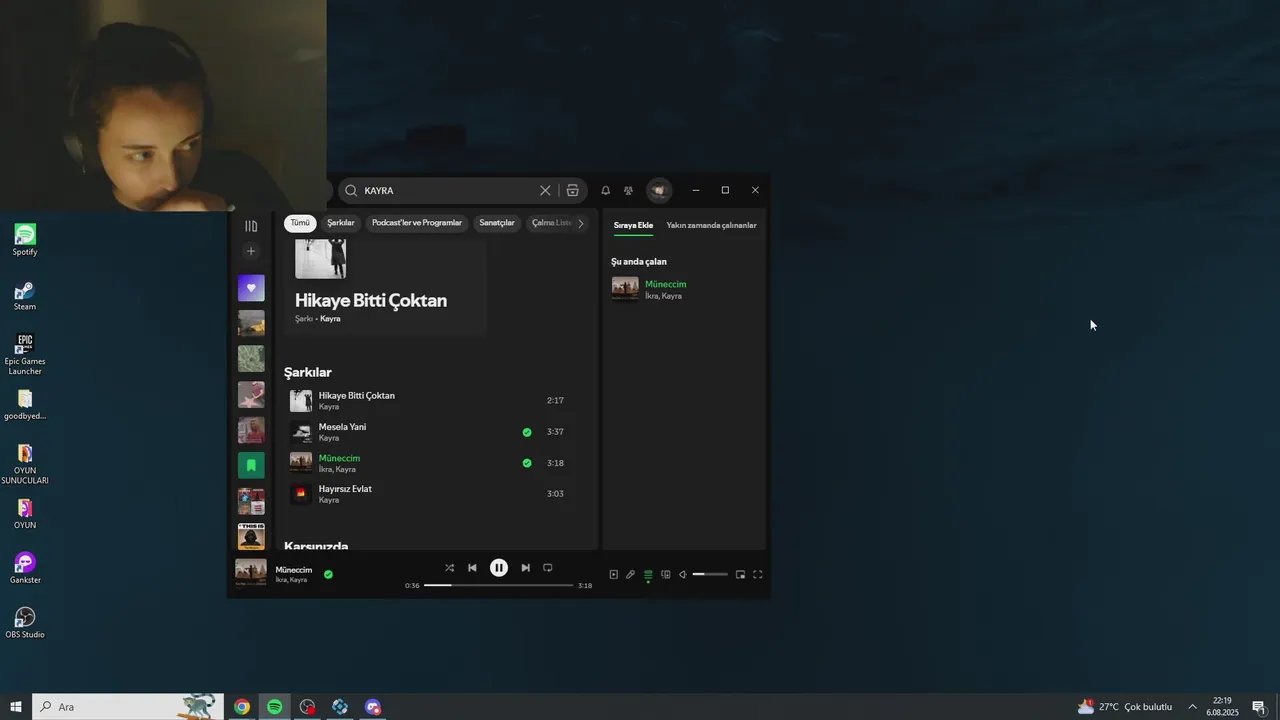
Task: Switch to Yakın zamanda çalınanlar tab
Action: tap(711, 225)
